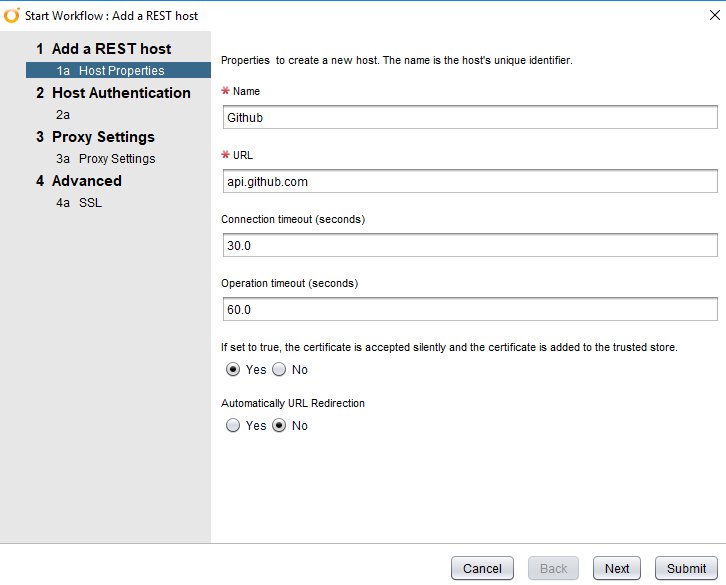Screen dimensions: 726x585
Task: Select the 2a sub-step
Action: (x=63, y=114)
